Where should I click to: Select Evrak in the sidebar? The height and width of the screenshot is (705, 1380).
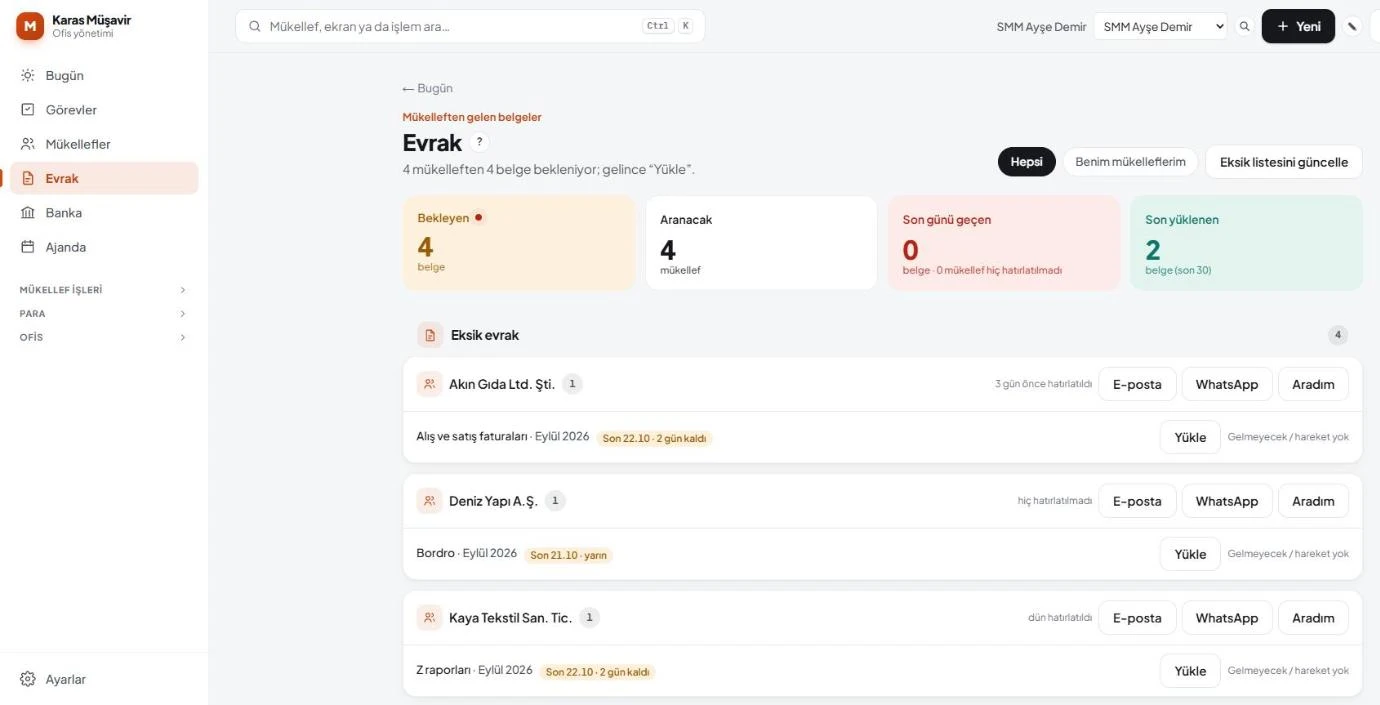pyautogui.click(x=104, y=178)
